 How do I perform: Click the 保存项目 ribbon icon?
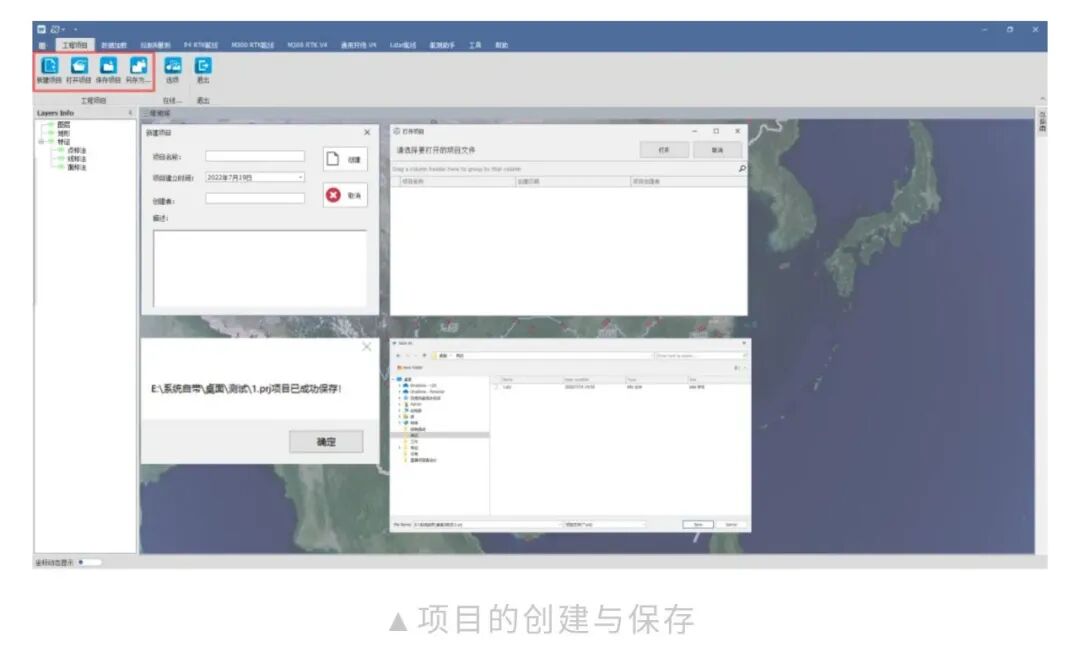(x=108, y=66)
